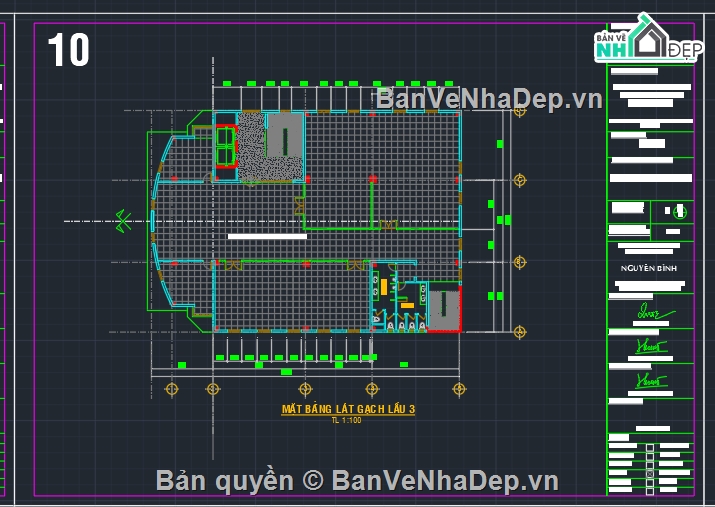Click the lowest grid axis bubble right of plan

coord(520,332)
